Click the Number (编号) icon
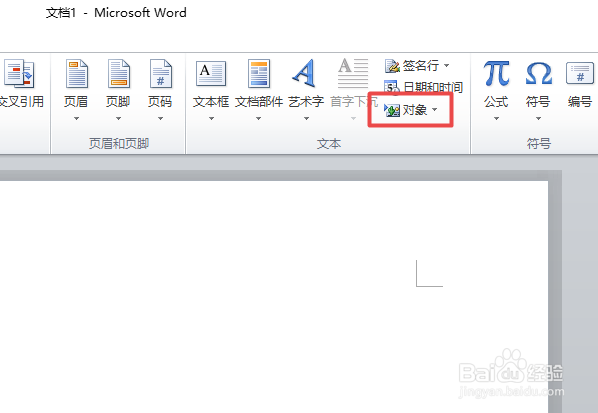The width and height of the screenshot is (598, 413). tap(580, 73)
